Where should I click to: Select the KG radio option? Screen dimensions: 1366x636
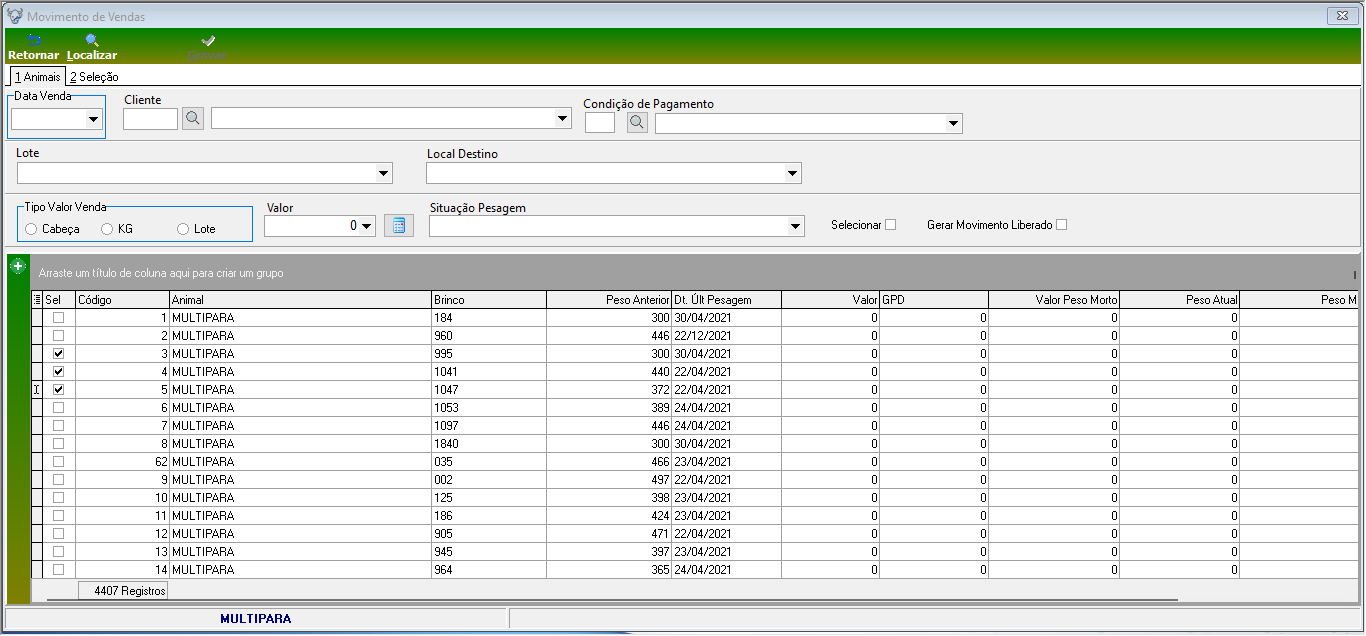[x=107, y=229]
